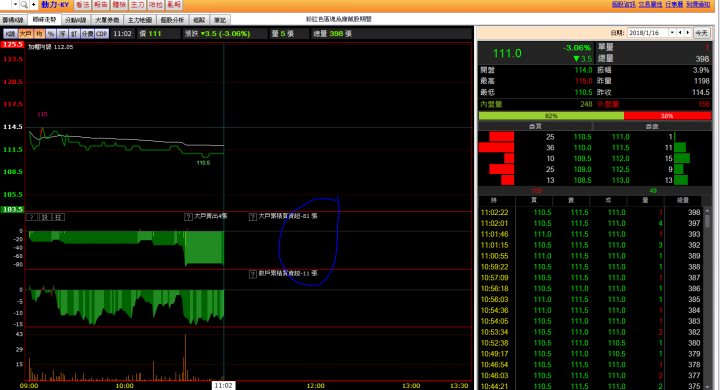Click the bid price 109.0 in order book
Viewport: 720px width, 390px height.
coord(582,170)
